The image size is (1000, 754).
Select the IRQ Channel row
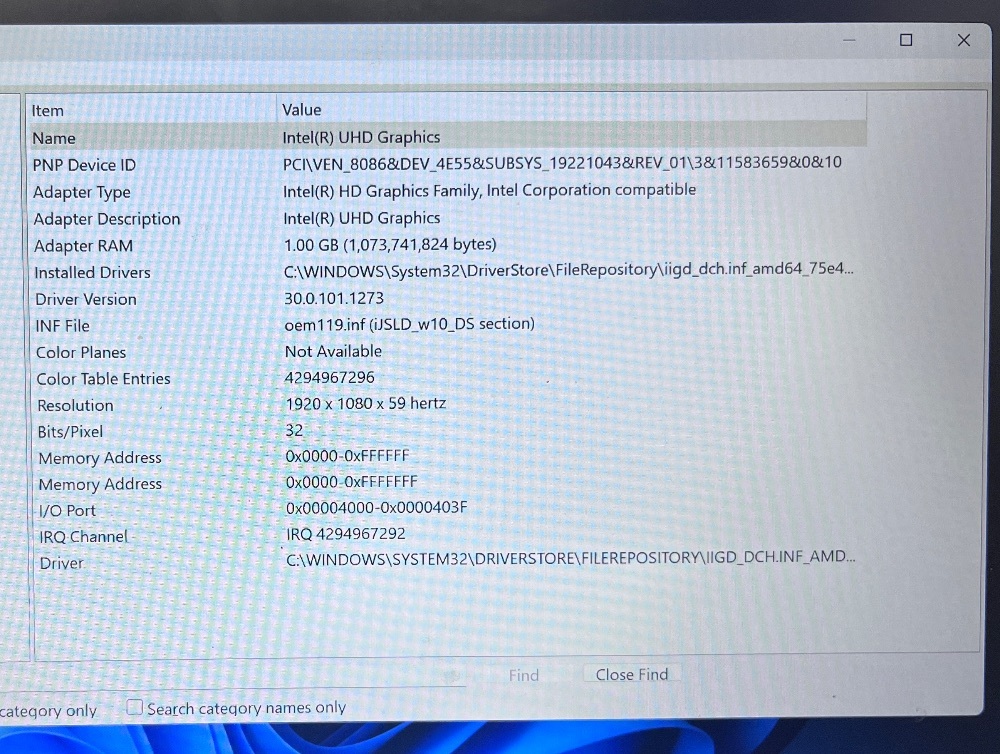point(448,535)
